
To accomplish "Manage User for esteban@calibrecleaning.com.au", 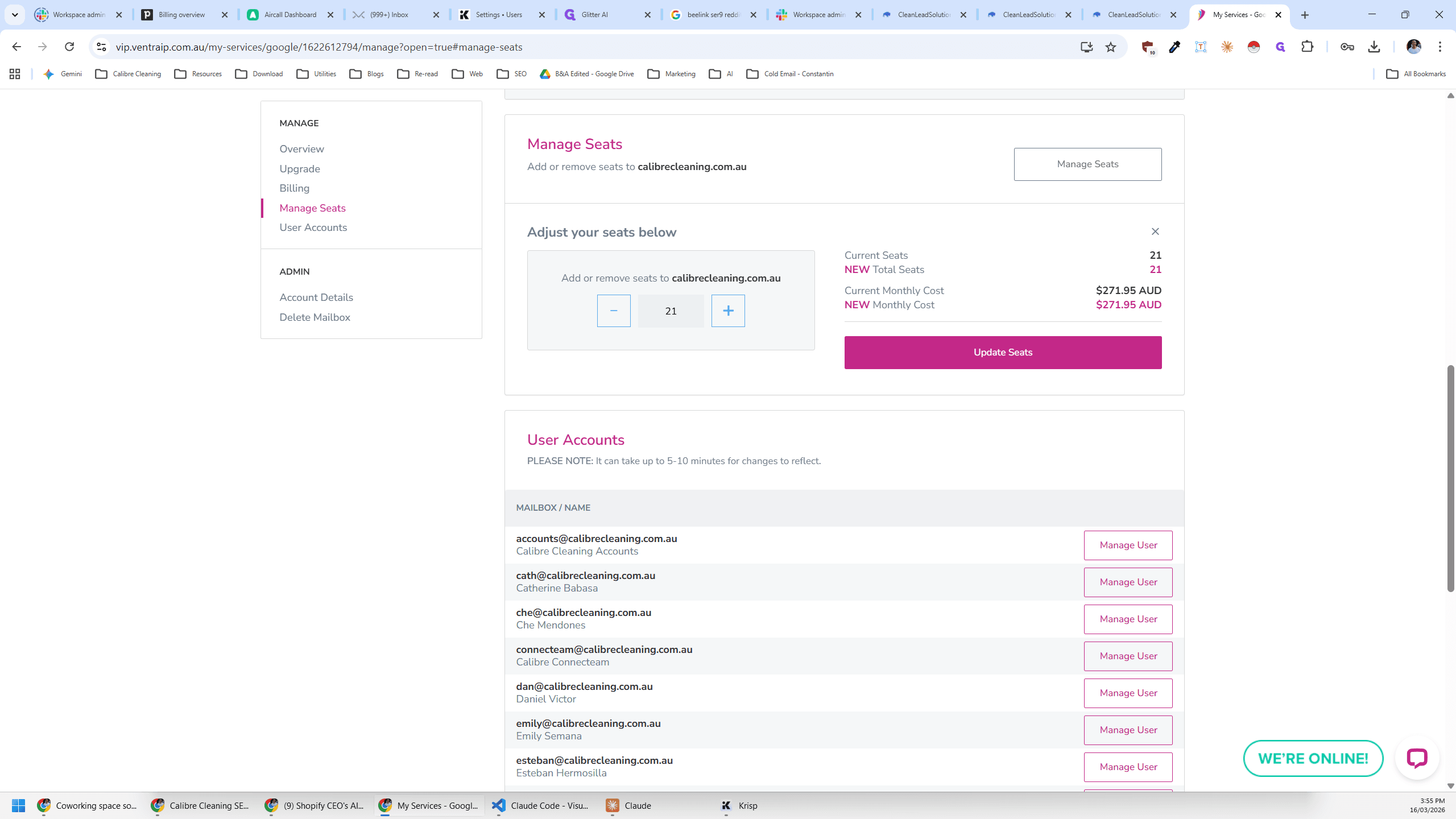I will (x=1128, y=767).
